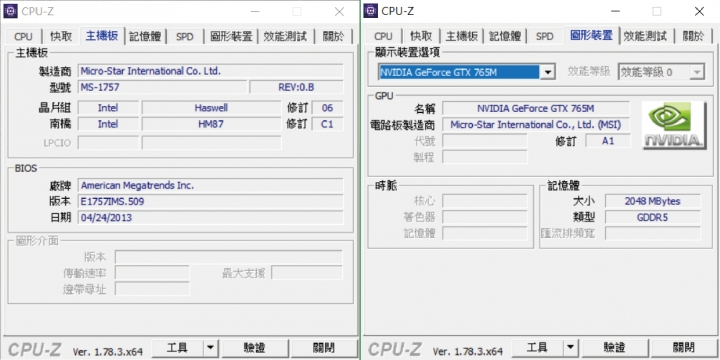Click the GPU revision field A1
The image size is (720, 360).
[x=608, y=141]
